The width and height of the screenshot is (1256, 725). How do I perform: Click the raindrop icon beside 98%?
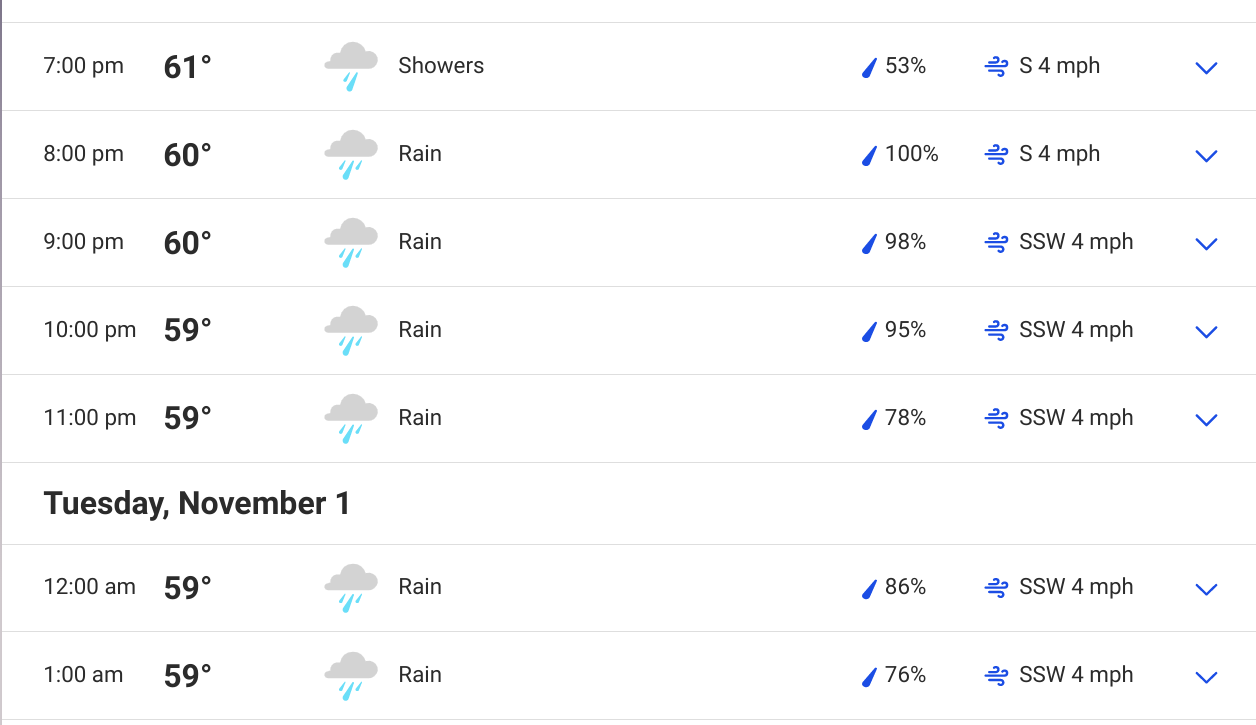tap(869, 243)
